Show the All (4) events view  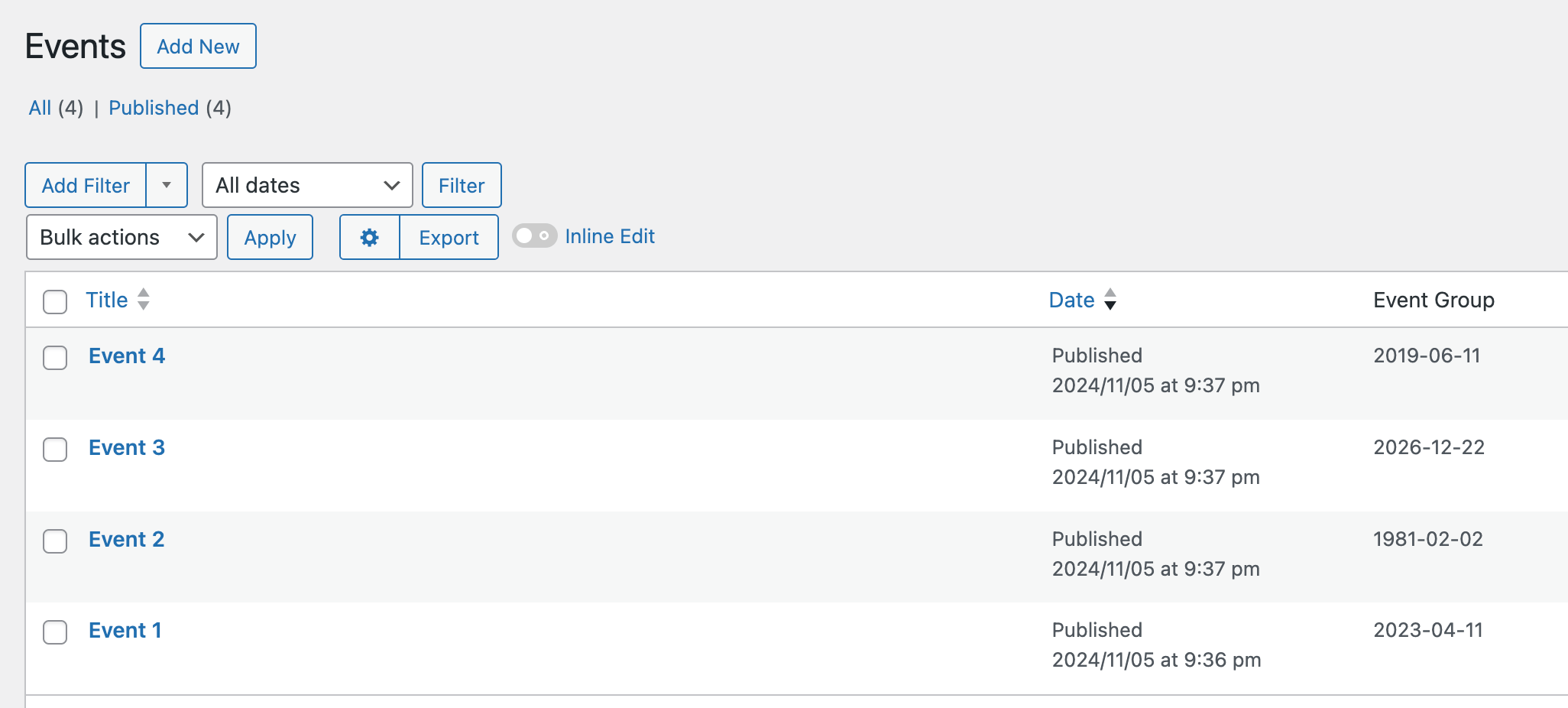(40, 108)
